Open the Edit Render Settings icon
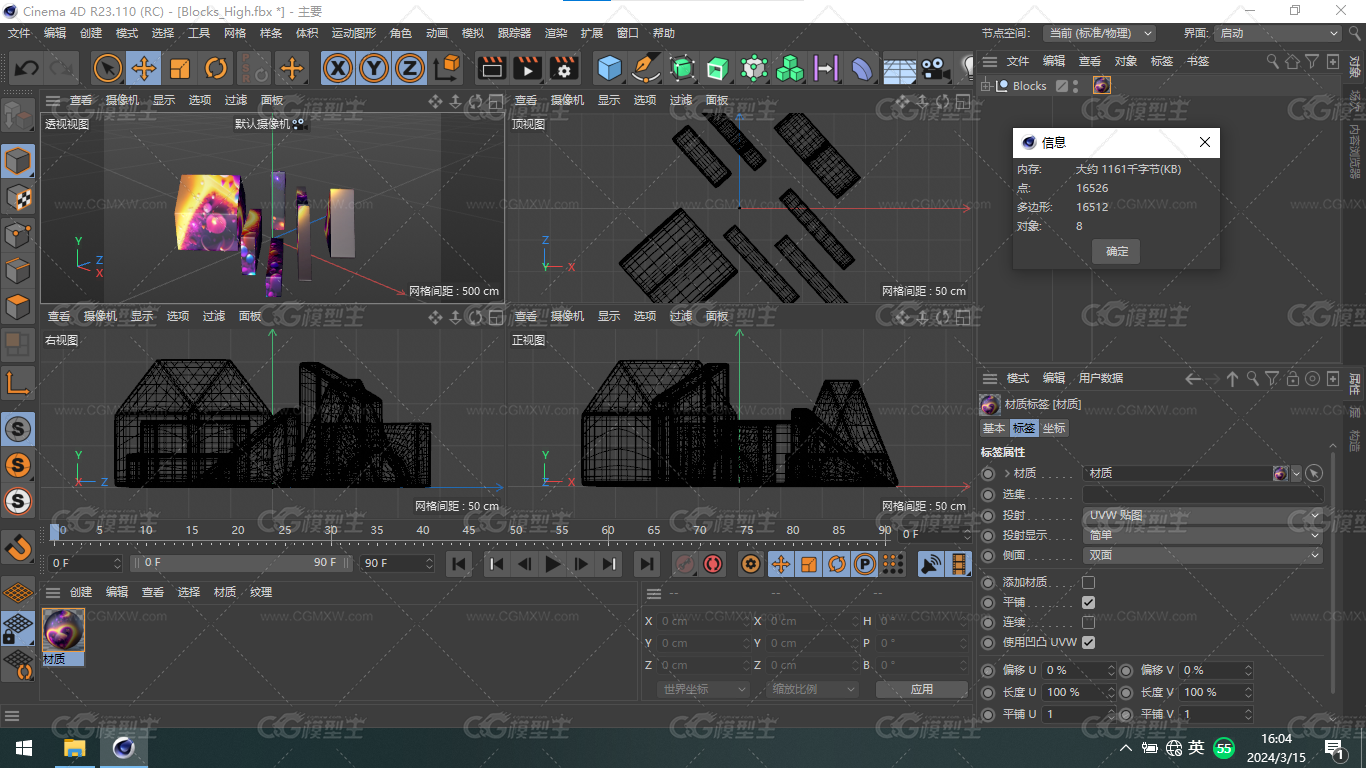This screenshot has height=768, width=1366. coord(564,68)
